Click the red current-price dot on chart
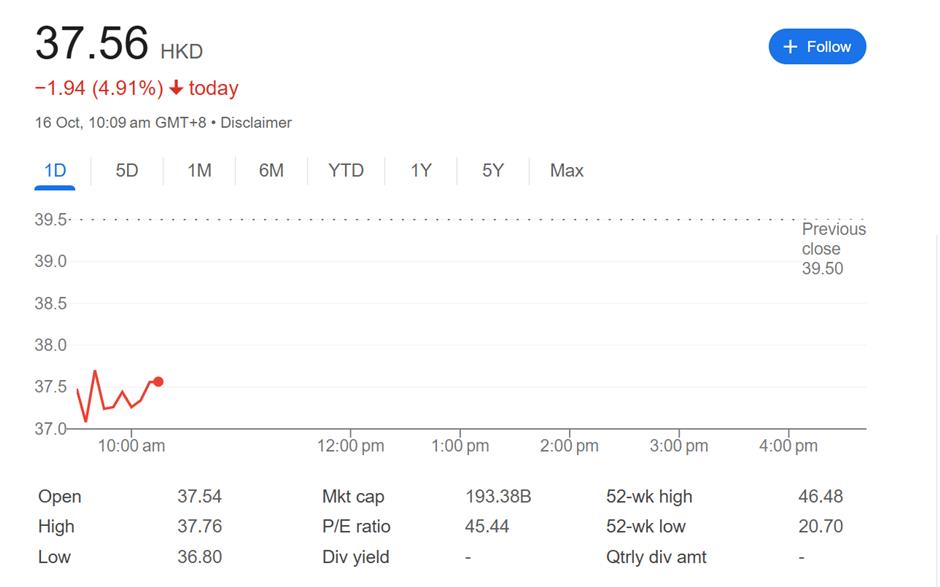 coord(158,382)
